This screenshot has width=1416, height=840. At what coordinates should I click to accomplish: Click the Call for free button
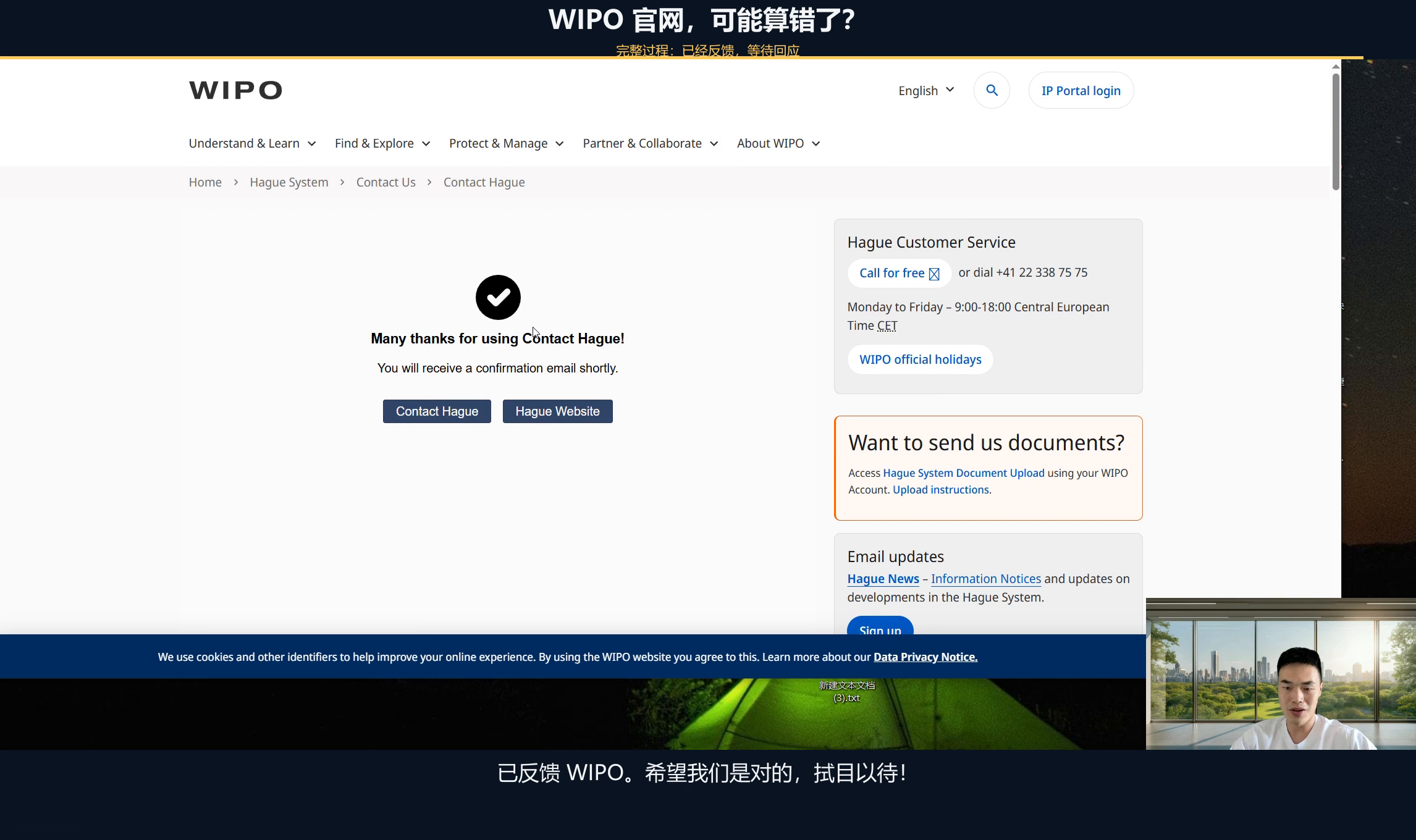tap(899, 273)
